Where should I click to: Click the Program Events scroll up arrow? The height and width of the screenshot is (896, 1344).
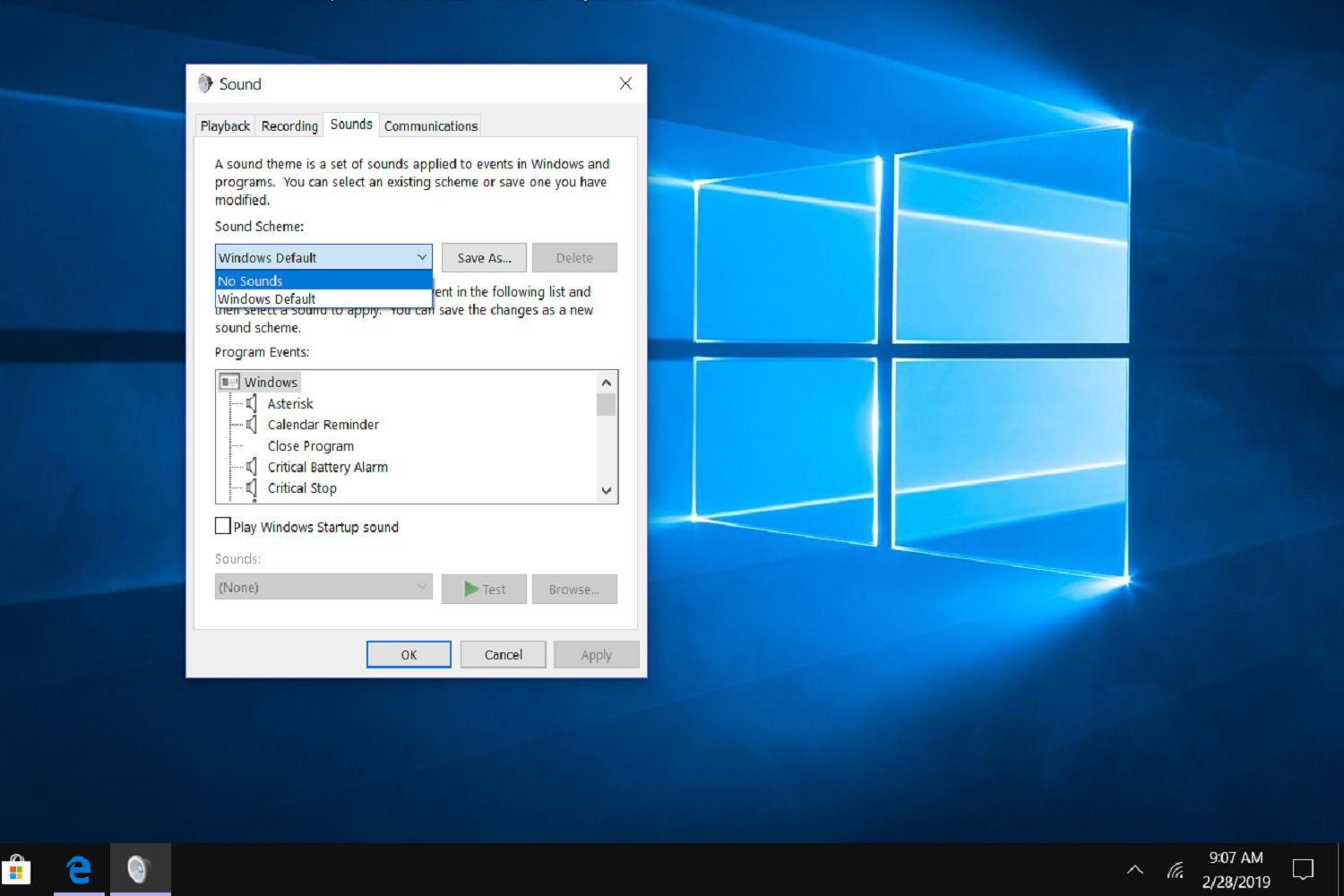(x=607, y=383)
